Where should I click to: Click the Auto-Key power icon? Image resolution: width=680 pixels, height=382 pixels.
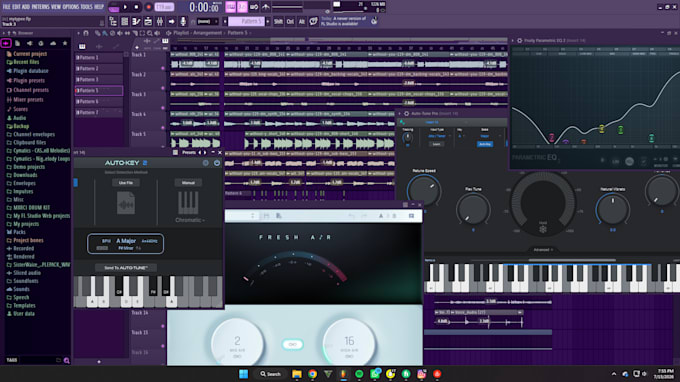click(x=217, y=163)
